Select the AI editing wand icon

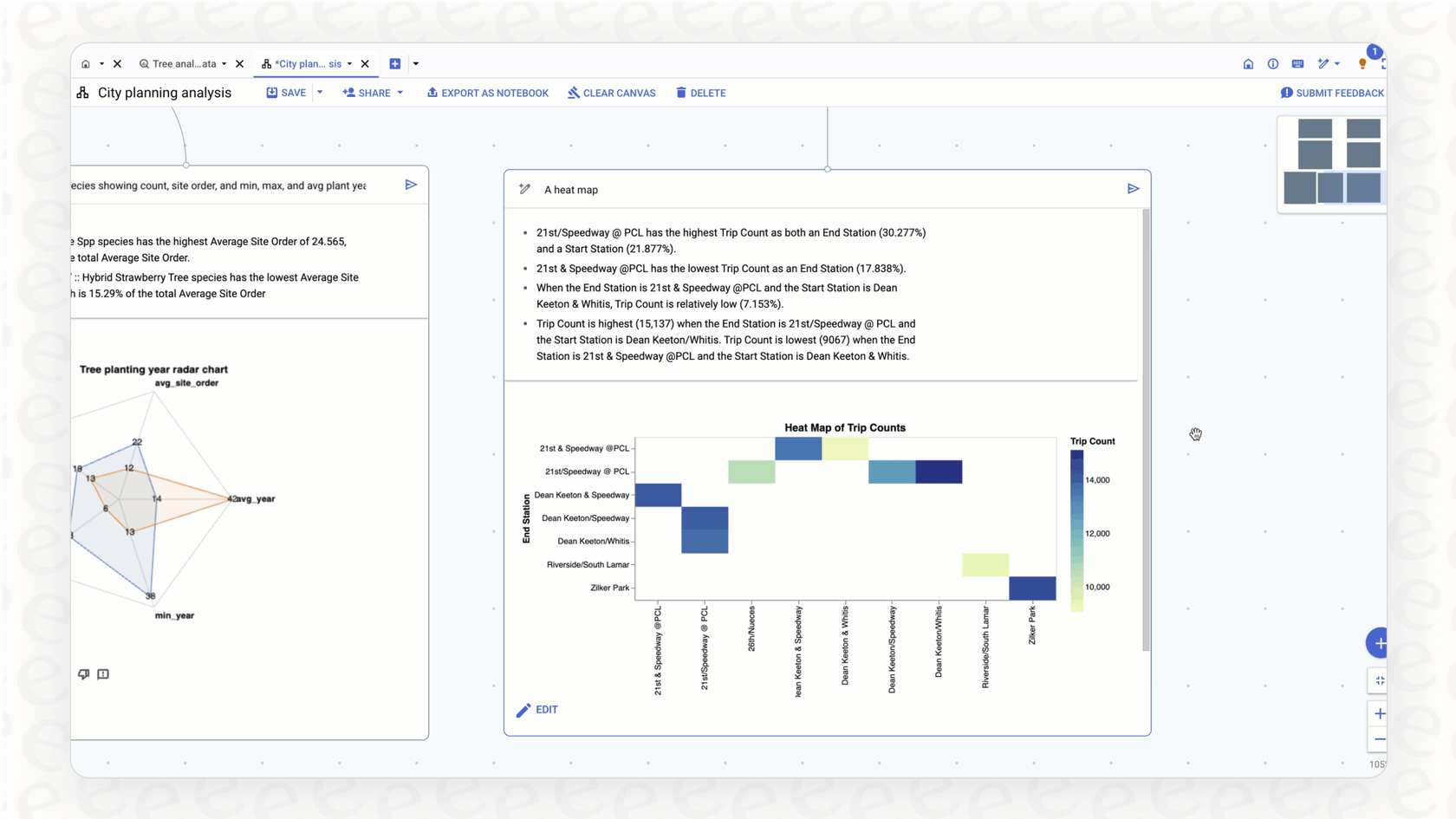pos(1323,63)
